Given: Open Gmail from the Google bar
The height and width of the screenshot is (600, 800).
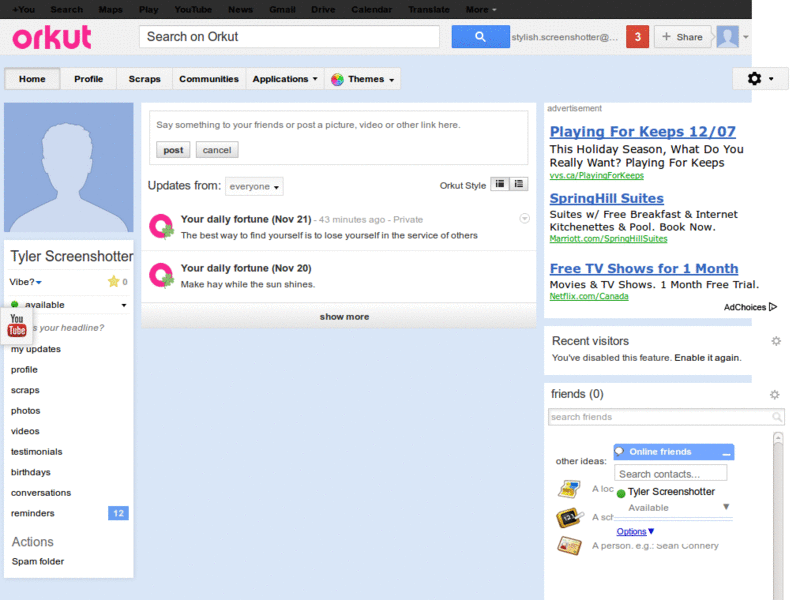Looking at the screenshot, I should click(x=282, y=9).
